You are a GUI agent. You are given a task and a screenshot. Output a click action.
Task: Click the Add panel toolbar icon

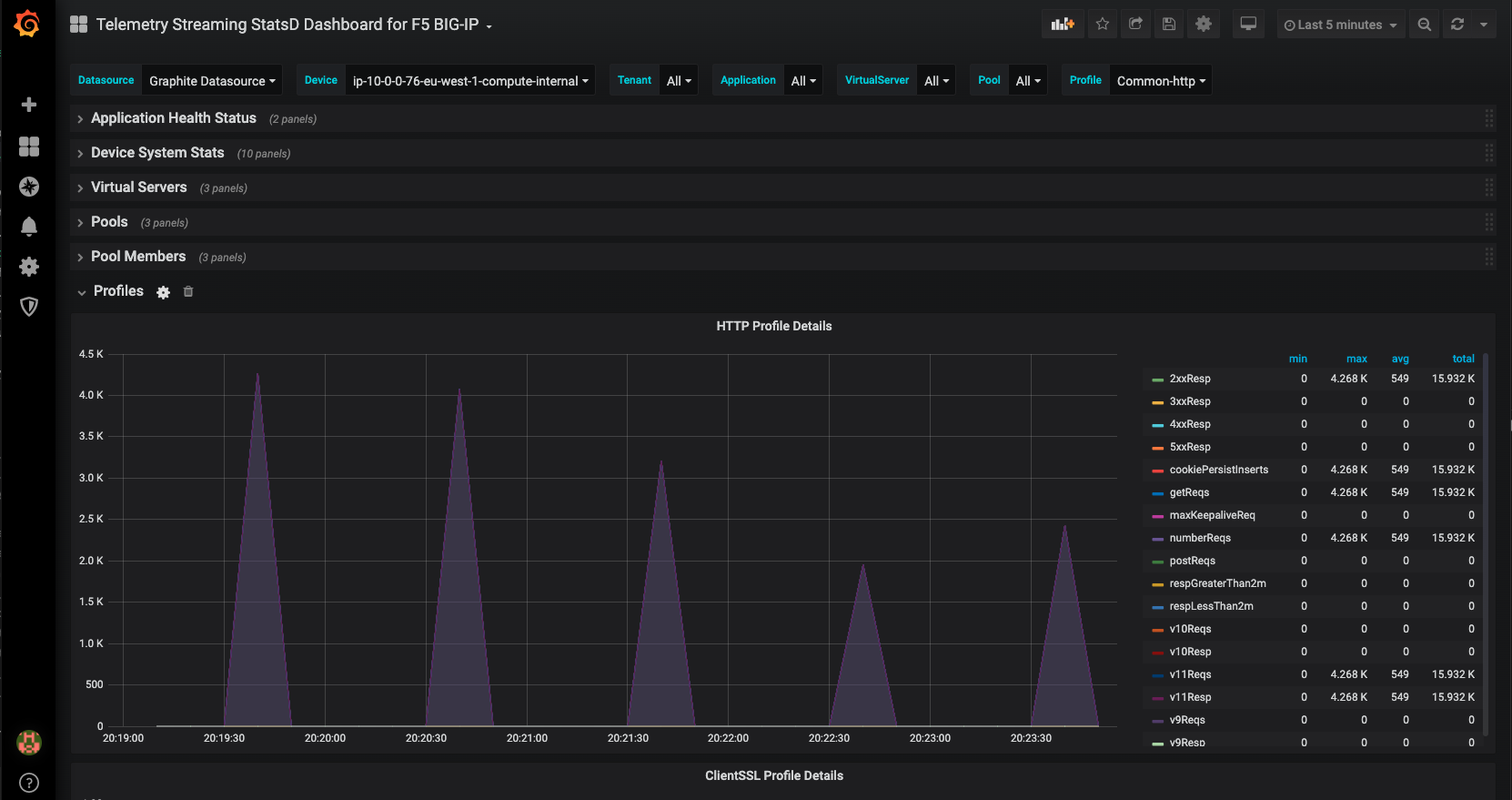[1063, 25]
